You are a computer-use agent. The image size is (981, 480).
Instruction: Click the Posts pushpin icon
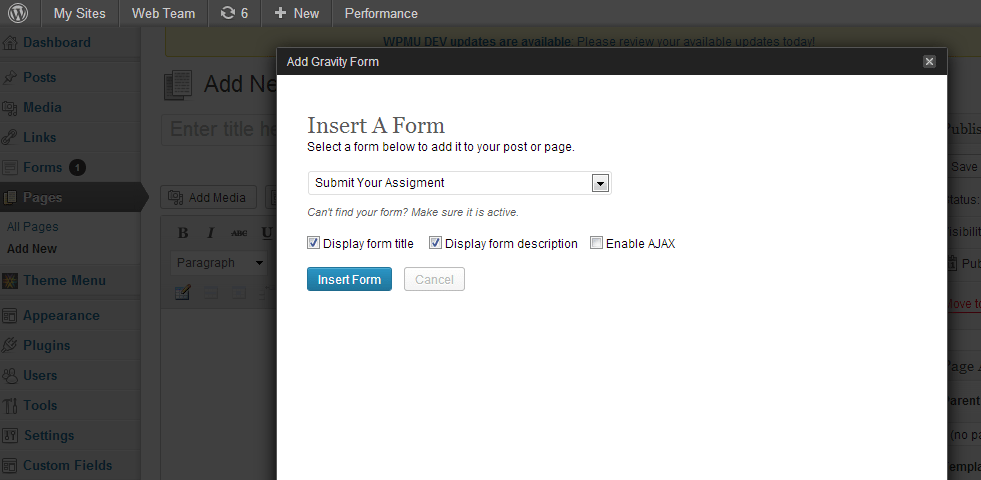click(x=9, y=78)
